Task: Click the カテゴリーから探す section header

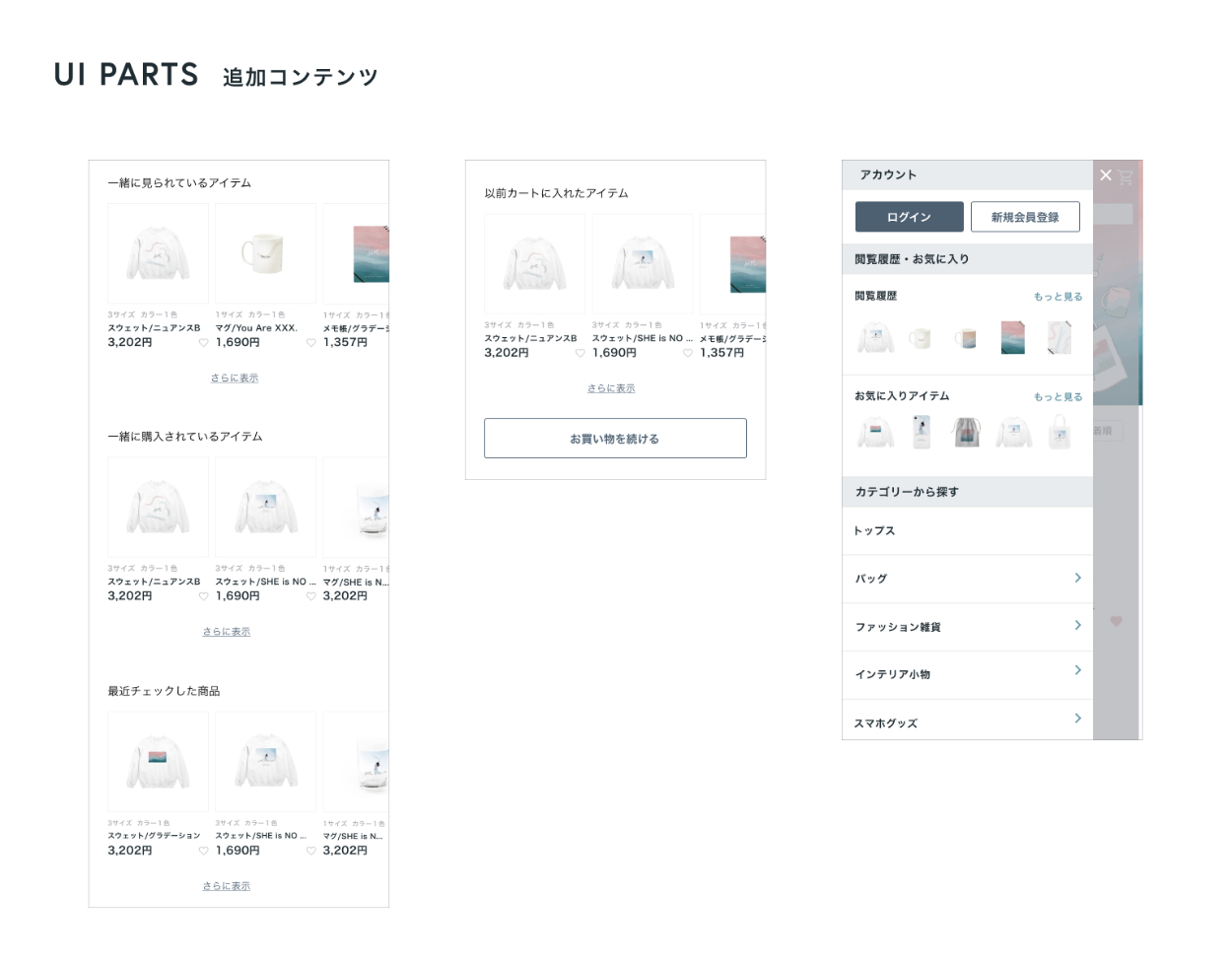Action: [968, 492]
